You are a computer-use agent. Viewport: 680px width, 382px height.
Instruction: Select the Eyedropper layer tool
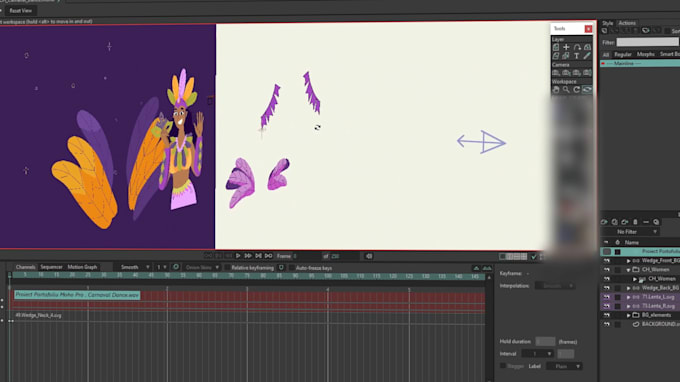pyautogui.click(x=587, y=56)
